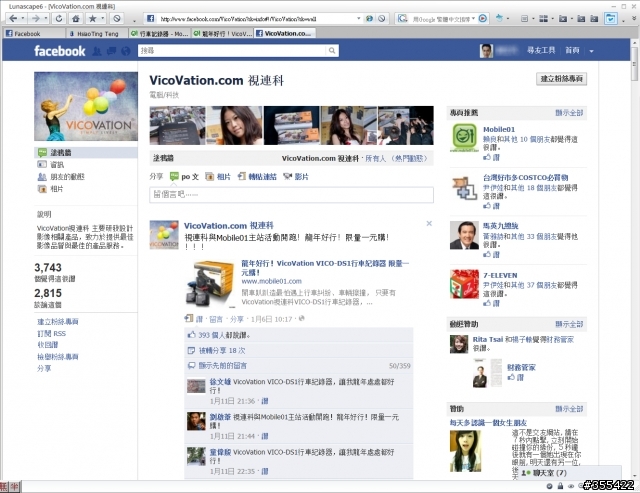640x493 pixels.
Task: Click the 分享 link in left sidebar
Action: click(44, 369)
